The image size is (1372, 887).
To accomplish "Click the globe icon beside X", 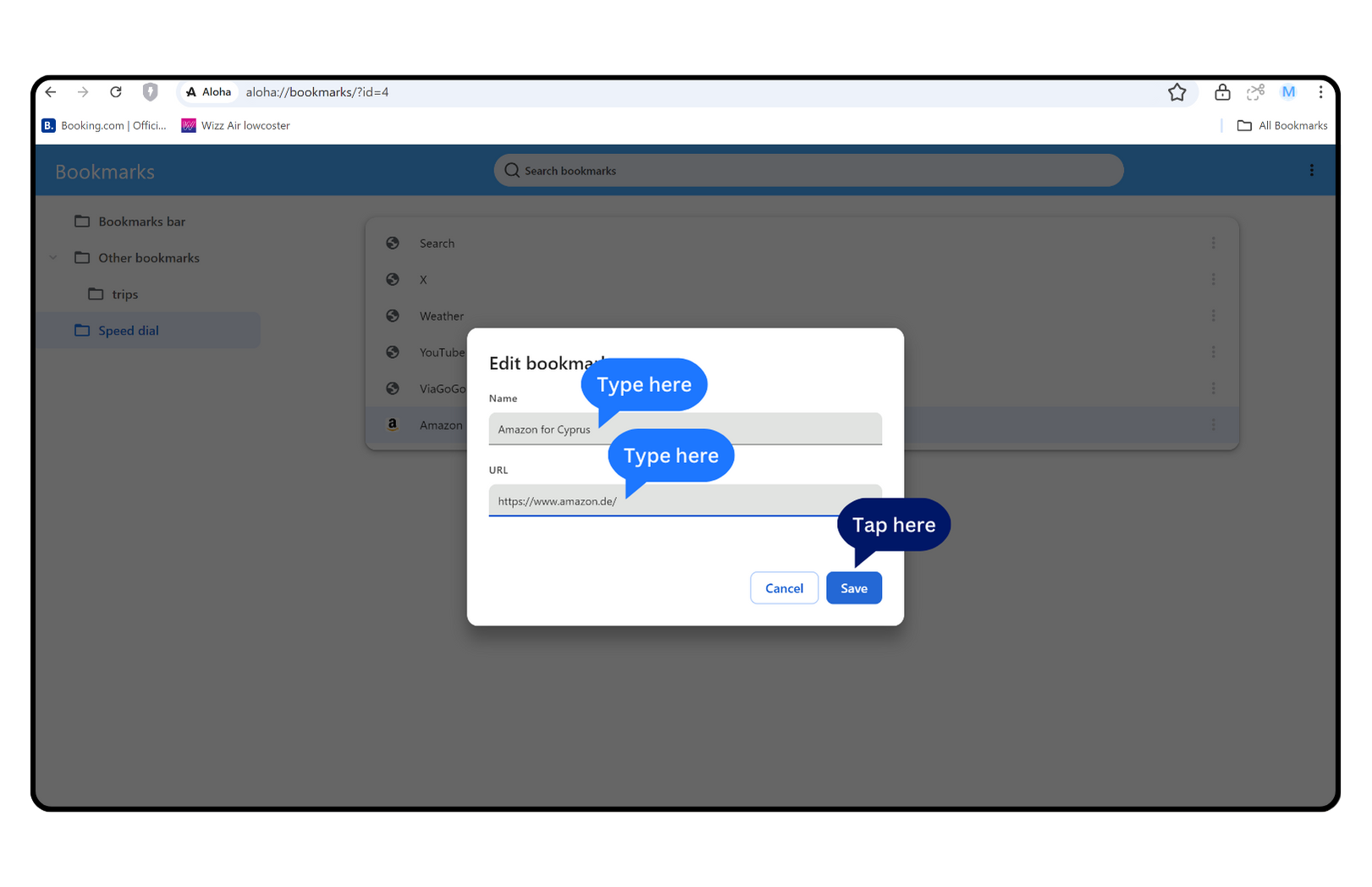I will click(x=393, y=279).
